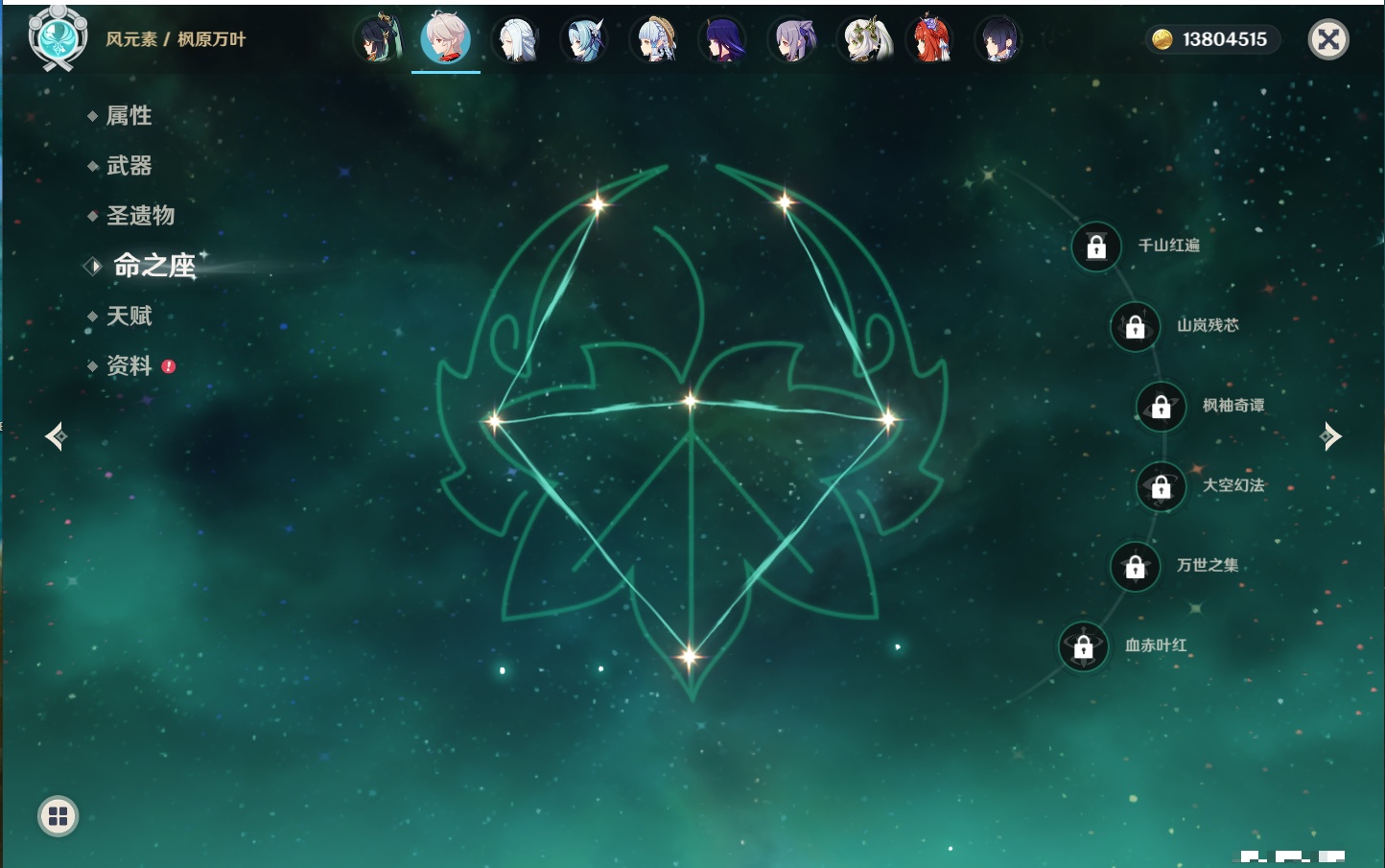Select the 命之座 constellation menu item
This screenshot has height=868, width=1385.
[154, 266]
